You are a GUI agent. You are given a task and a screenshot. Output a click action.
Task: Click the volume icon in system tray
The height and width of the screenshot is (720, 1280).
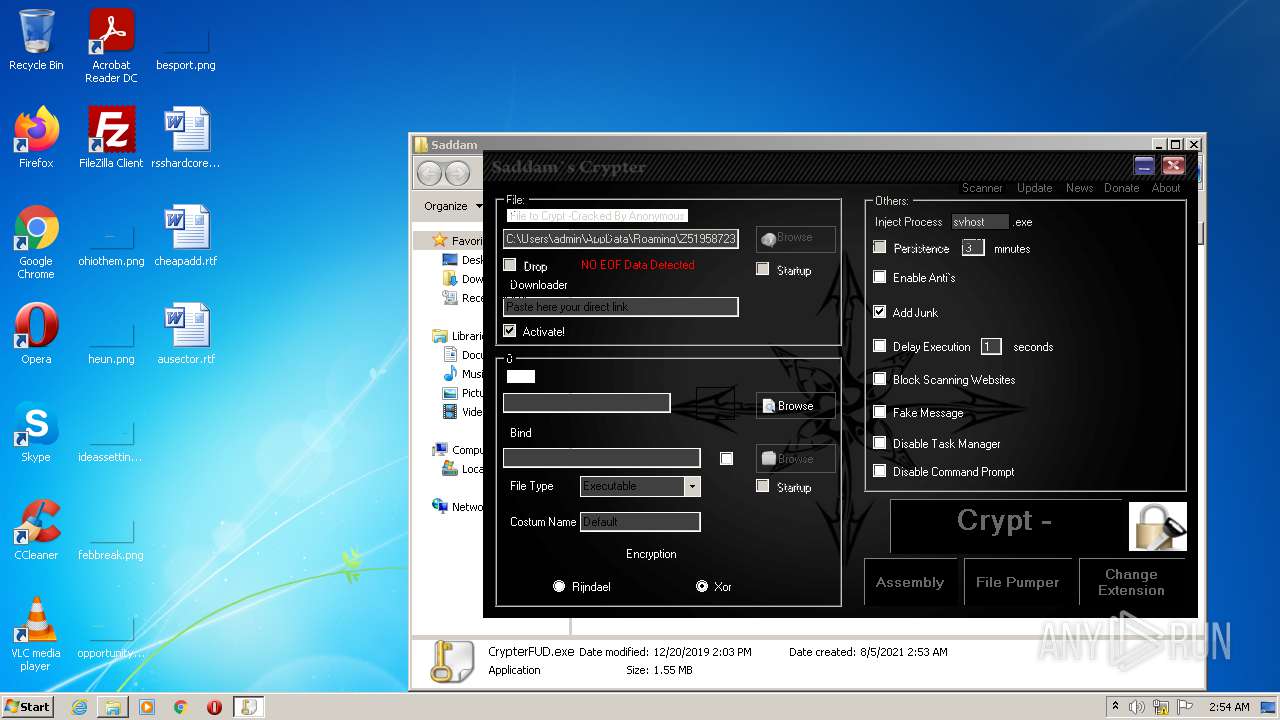(x=1137, y=707)
